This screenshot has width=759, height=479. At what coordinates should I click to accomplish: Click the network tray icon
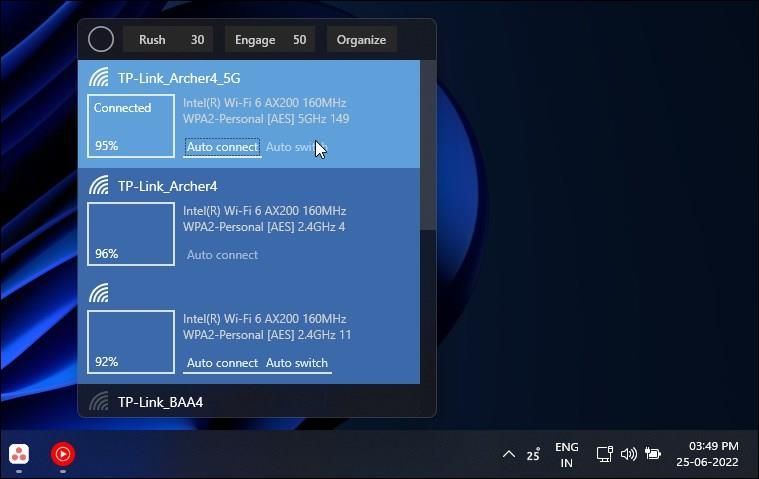[x=605, y=454]
